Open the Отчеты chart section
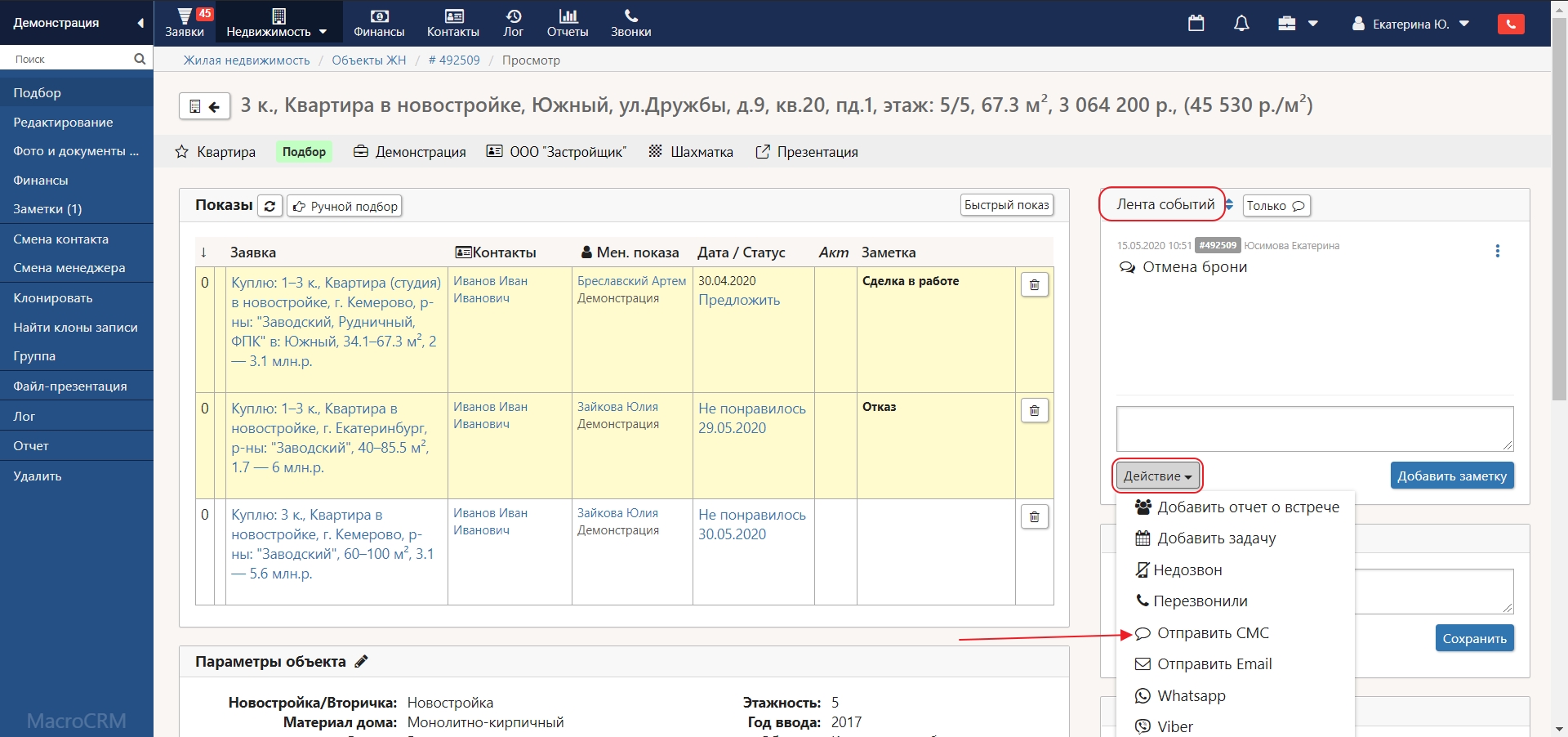 (x=568, y=23)
